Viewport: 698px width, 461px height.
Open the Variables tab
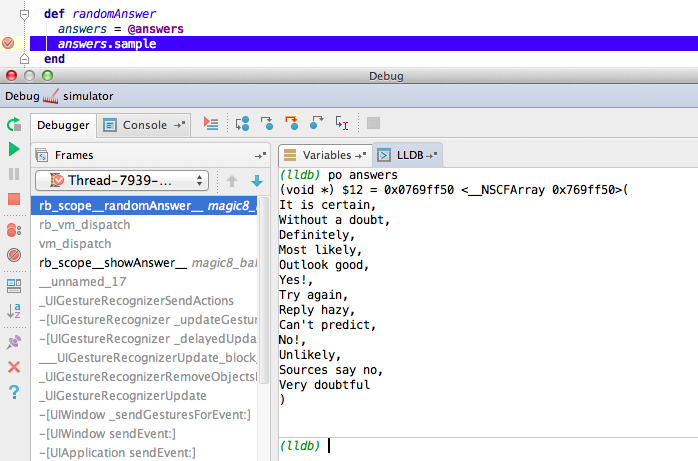click(x=327, y=155)
